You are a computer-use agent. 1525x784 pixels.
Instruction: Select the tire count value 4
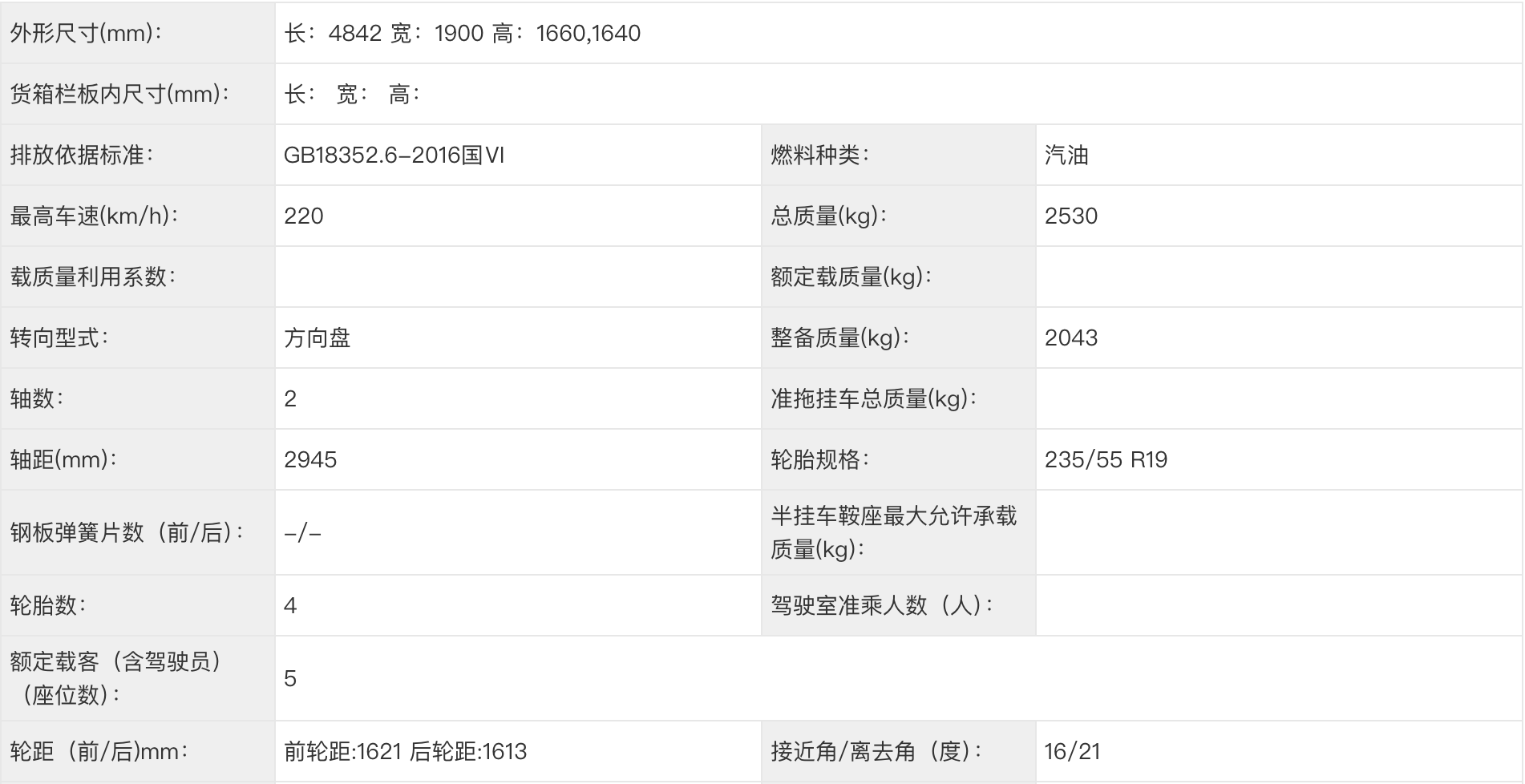pyautogui.click(x=290, y=605)
